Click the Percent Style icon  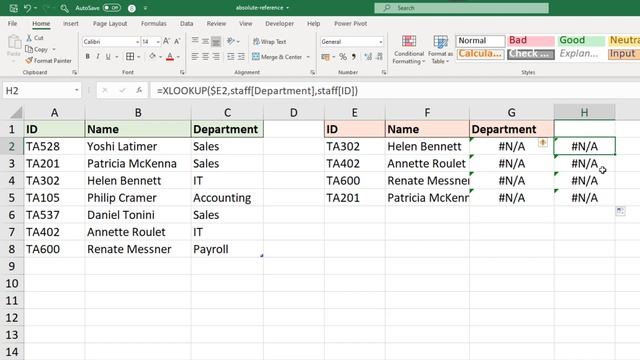tap(343, 57)
